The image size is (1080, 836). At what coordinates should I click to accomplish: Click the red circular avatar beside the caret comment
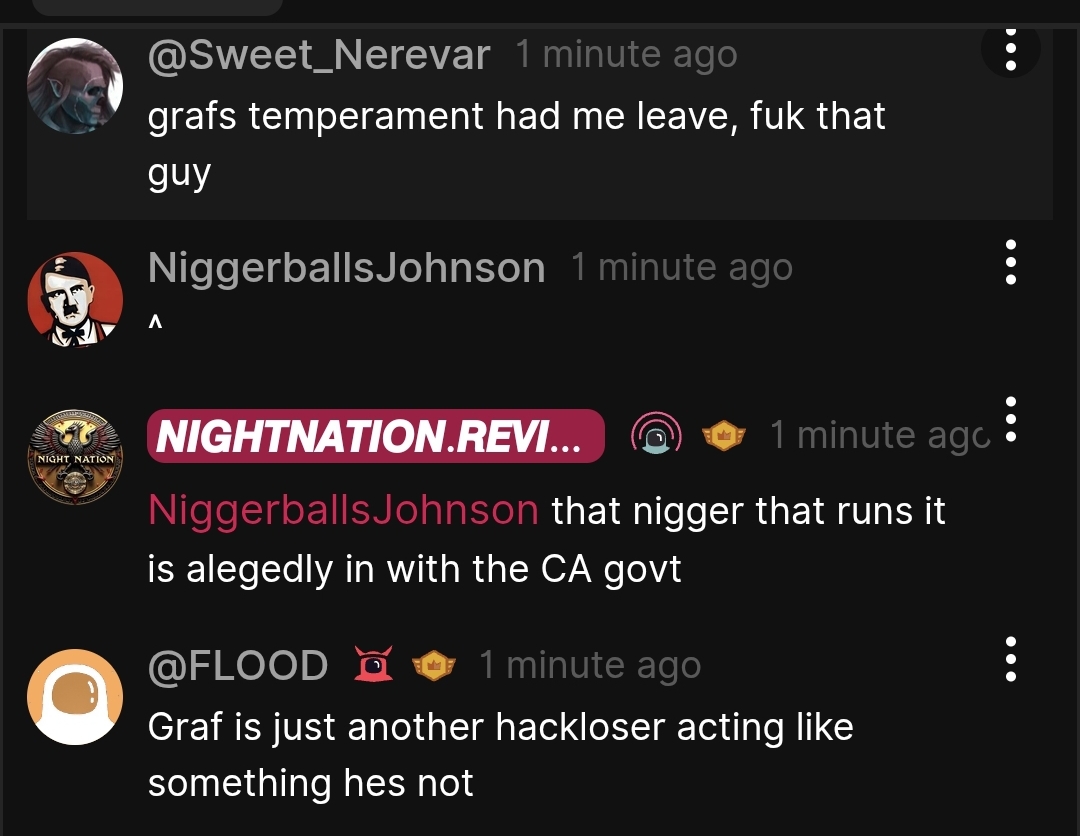[x=75, y=299]
